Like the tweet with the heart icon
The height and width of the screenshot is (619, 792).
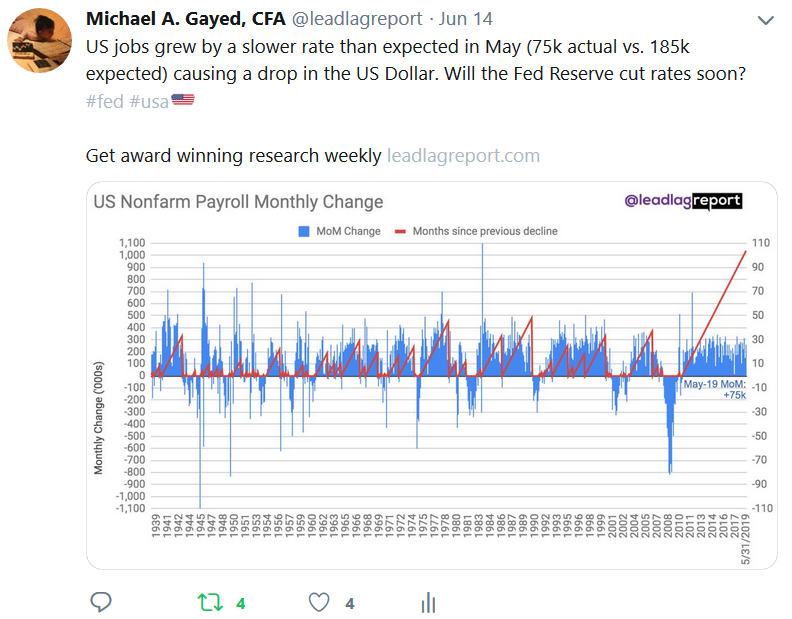click(319, 602)
